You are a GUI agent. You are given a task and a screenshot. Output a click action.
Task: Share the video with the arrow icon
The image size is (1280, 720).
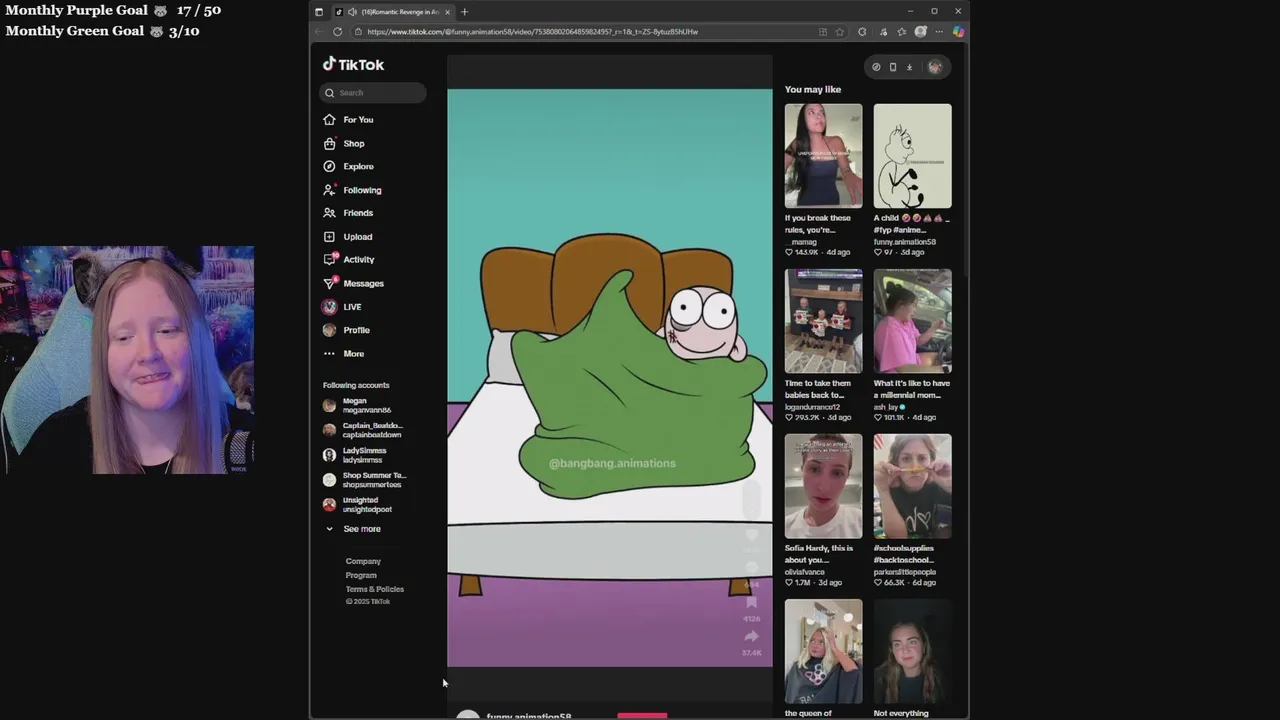click(752, 636)
